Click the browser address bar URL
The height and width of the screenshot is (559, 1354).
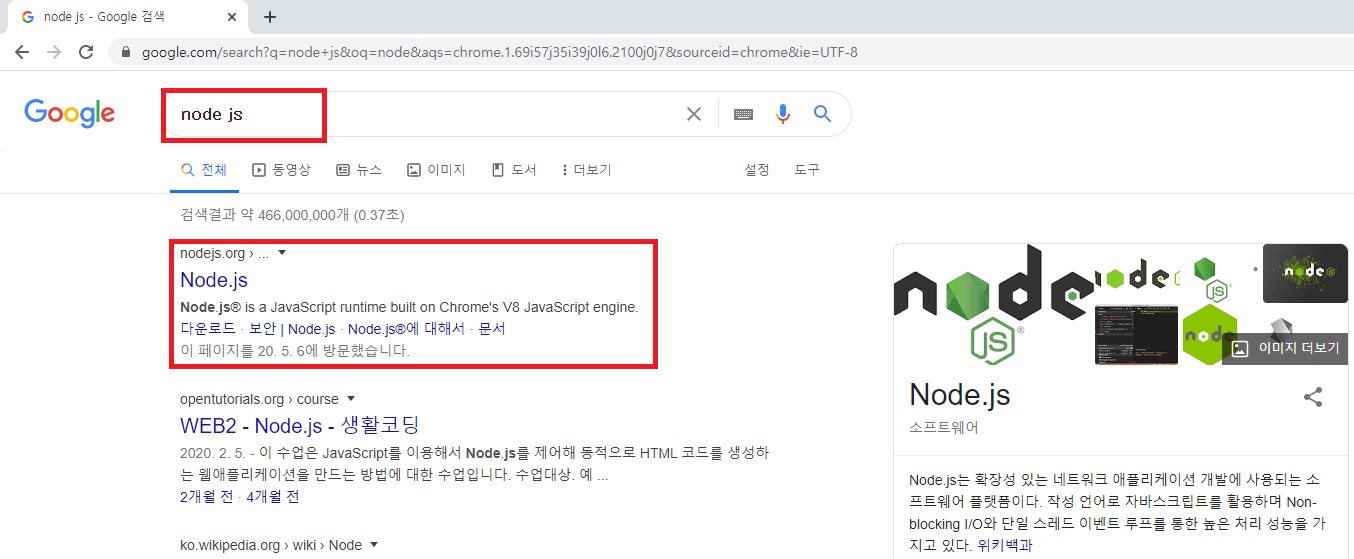tap(500, 52)
